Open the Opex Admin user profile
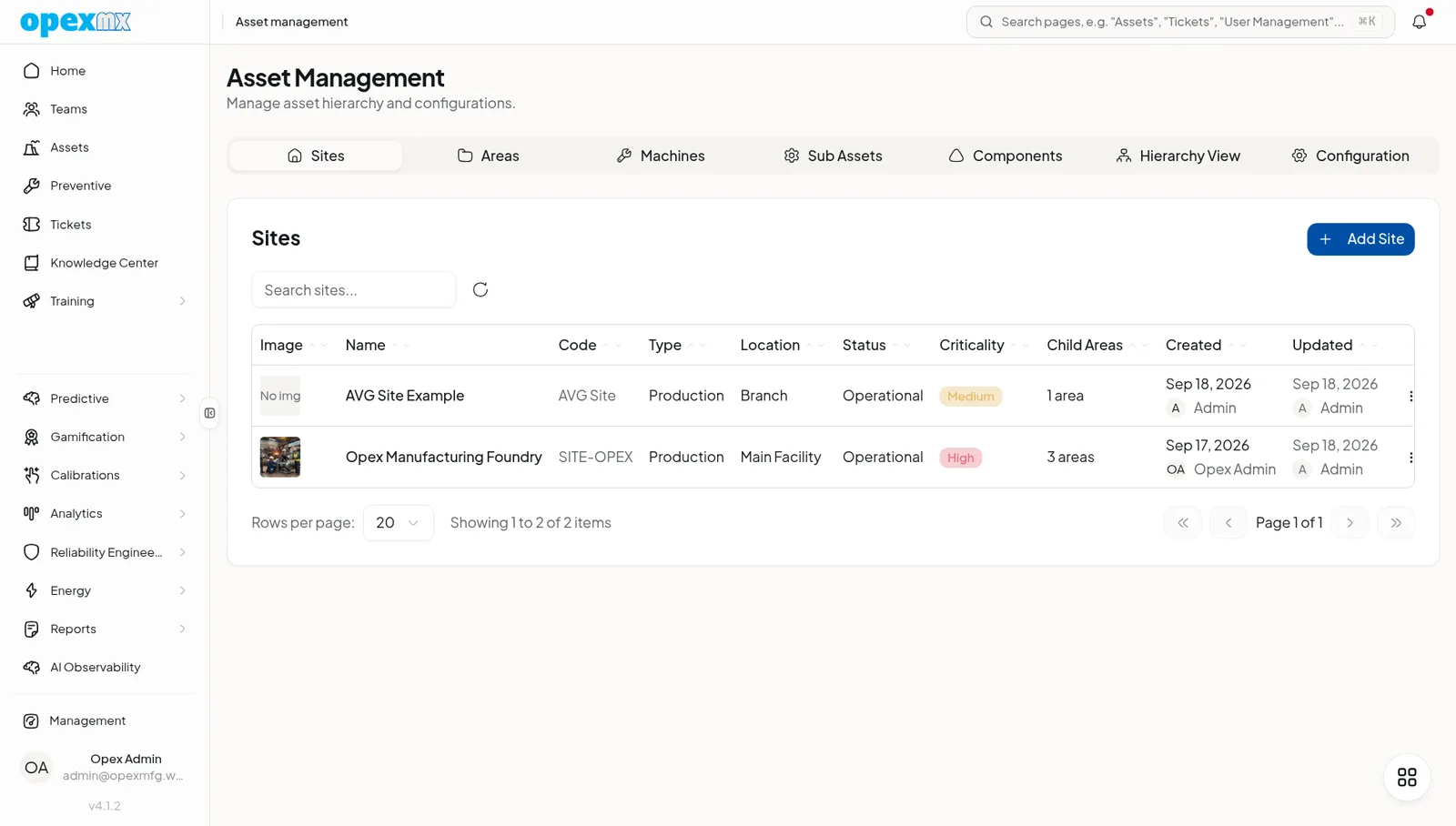This screenshot has width=1456, height=826. coord(105,767)
